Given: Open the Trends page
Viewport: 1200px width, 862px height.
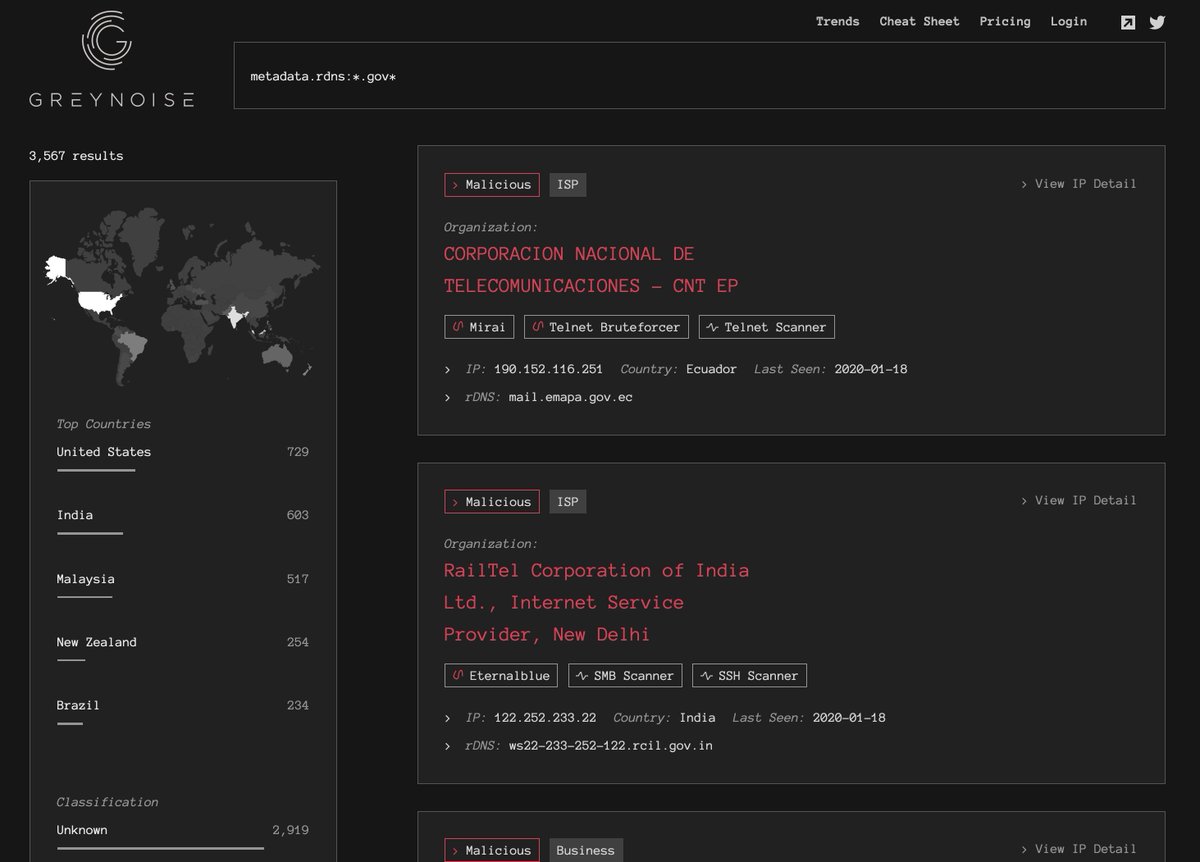Looking at the screenshot, I should coord(837,21).
